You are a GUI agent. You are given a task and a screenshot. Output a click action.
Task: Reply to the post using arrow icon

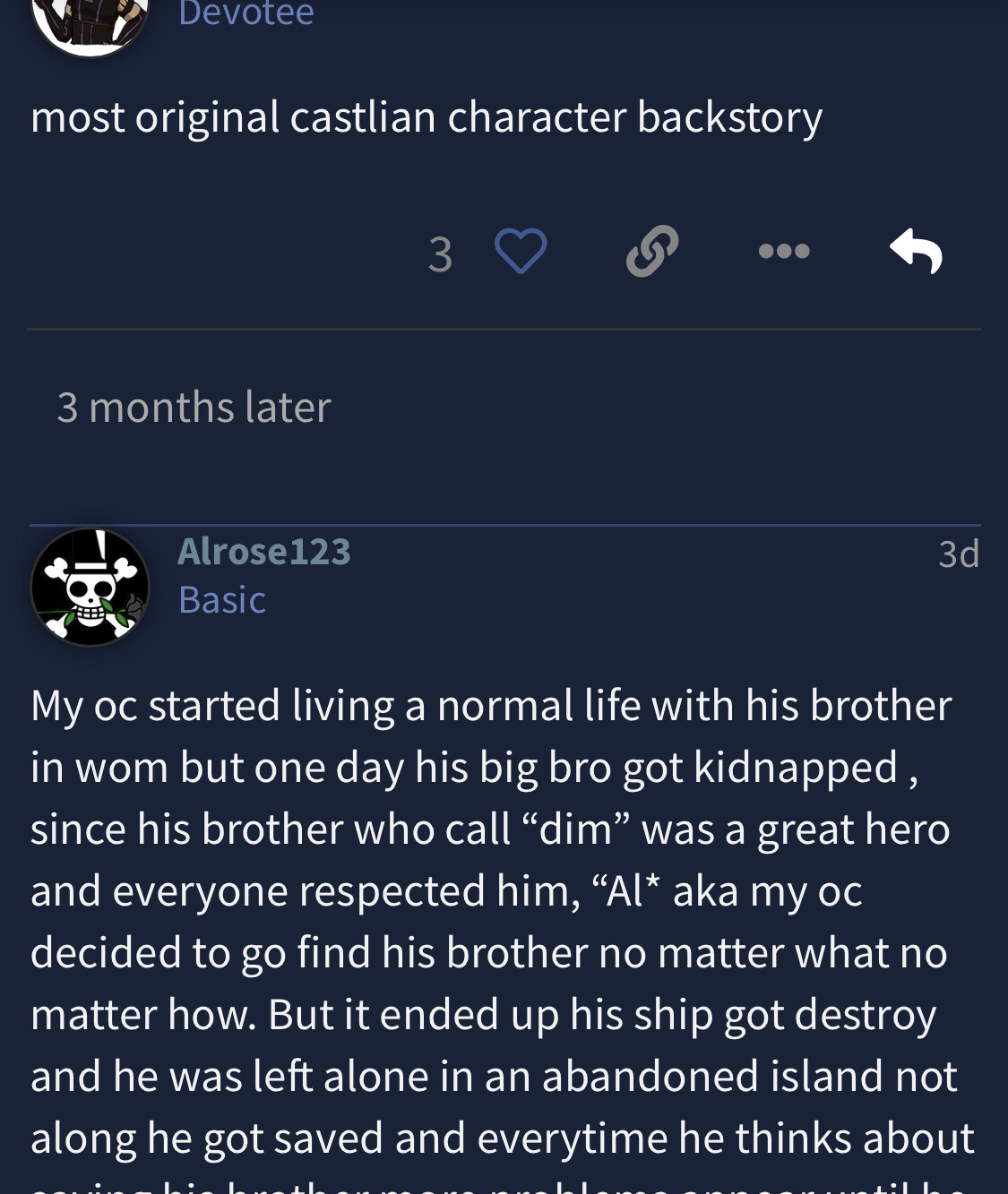coord(916,251)
